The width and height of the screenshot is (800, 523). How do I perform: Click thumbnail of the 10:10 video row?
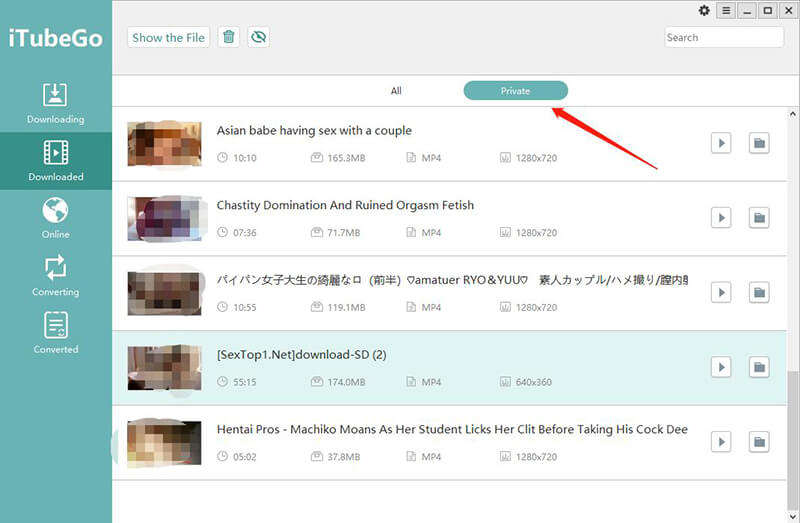[164, 143]
